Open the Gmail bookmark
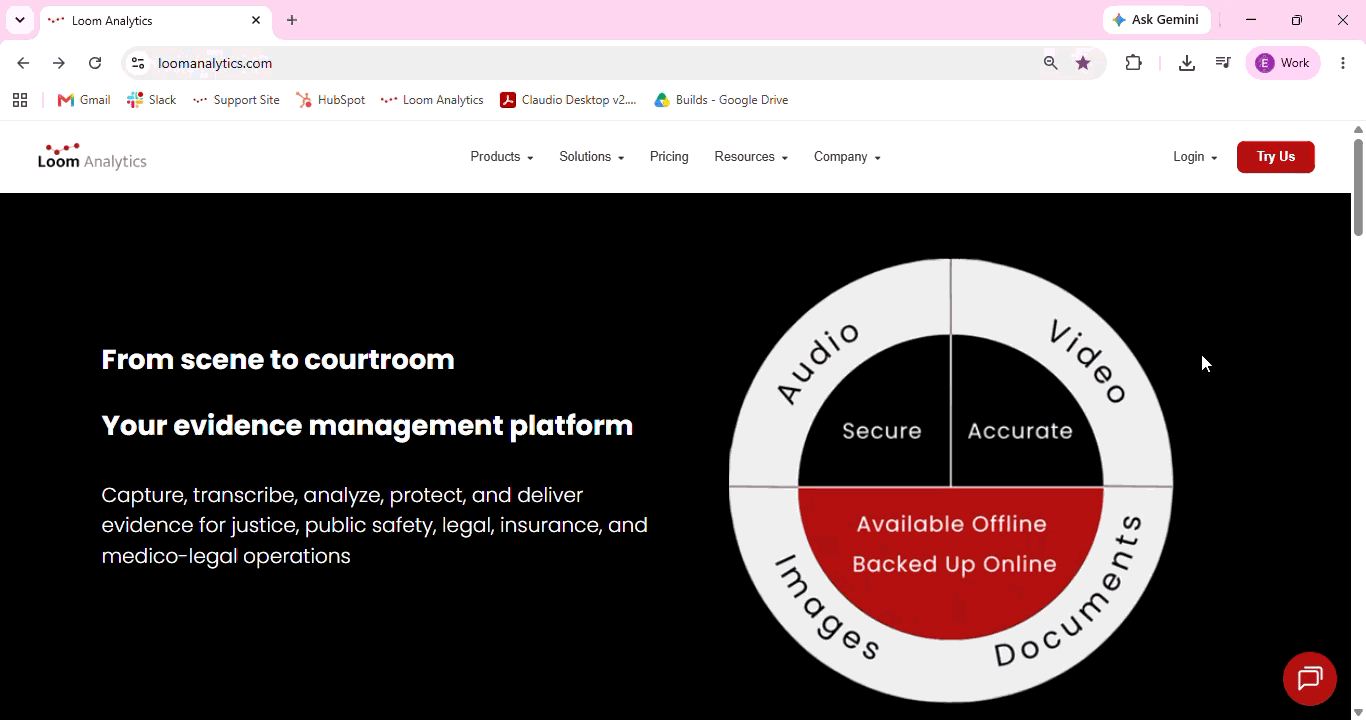 (84, 100)
